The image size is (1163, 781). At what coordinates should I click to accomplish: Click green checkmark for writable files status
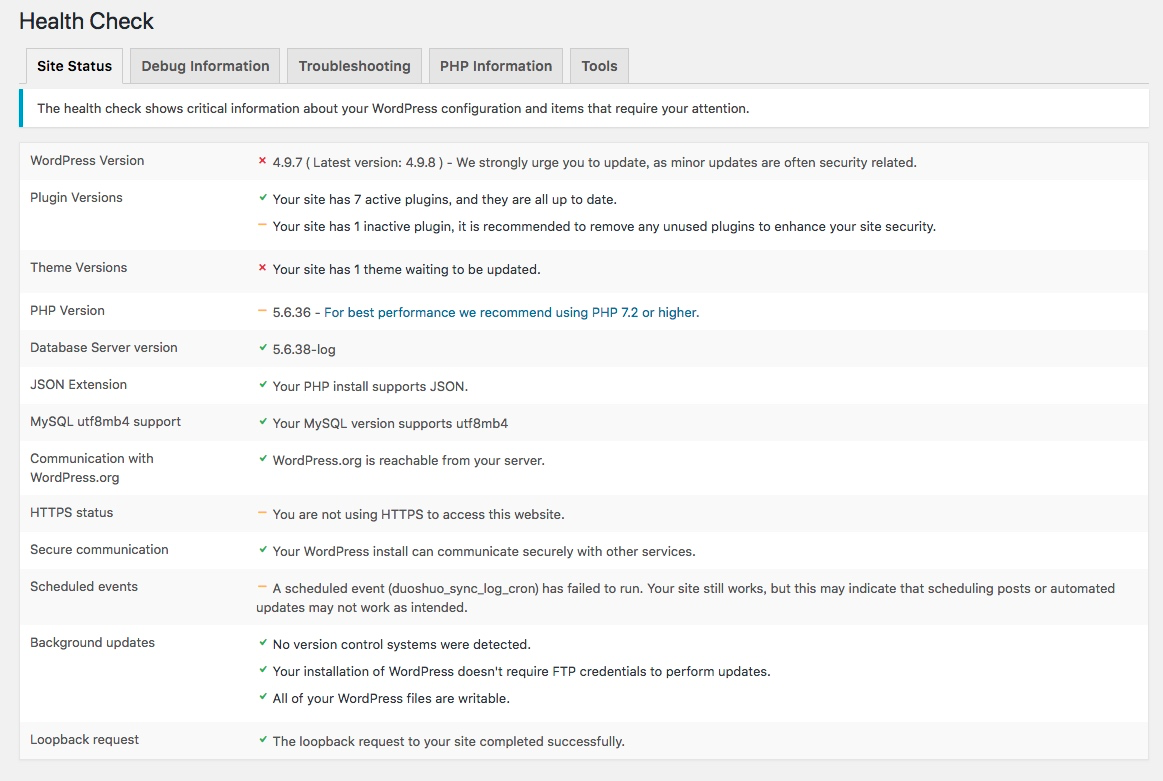[x=262, y=698]
